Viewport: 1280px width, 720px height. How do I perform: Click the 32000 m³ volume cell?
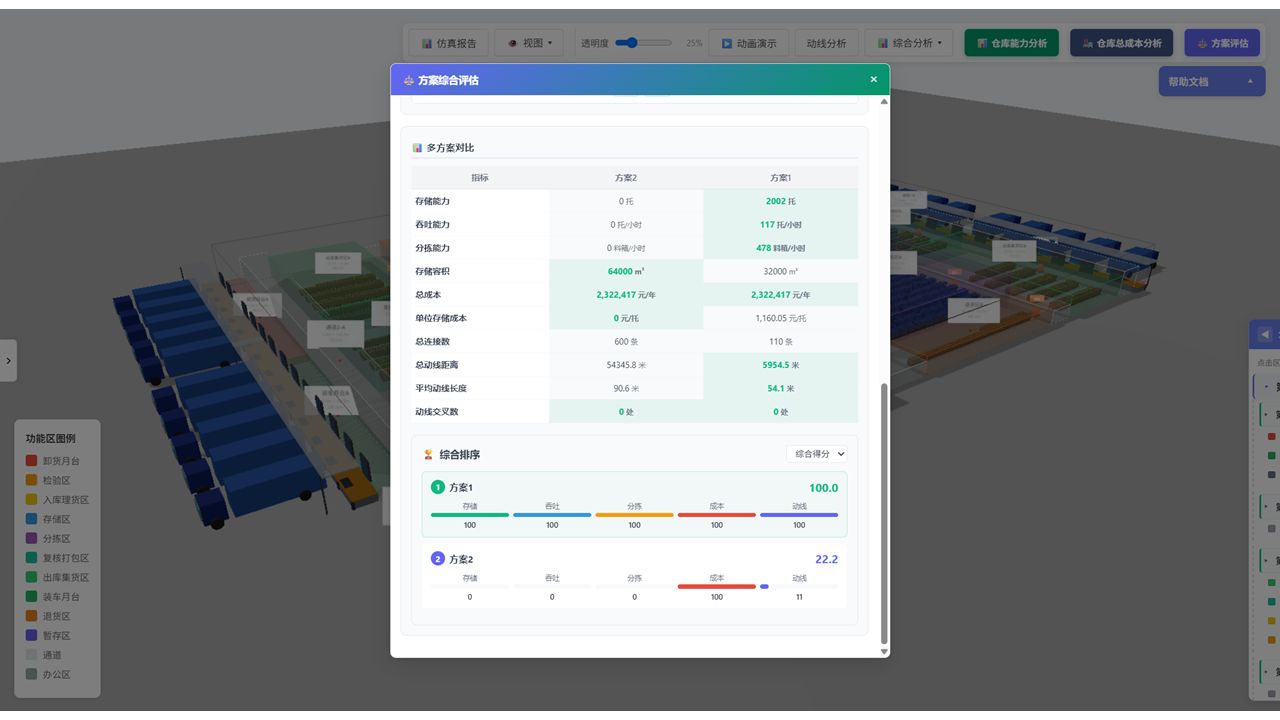tap(781, 271)
